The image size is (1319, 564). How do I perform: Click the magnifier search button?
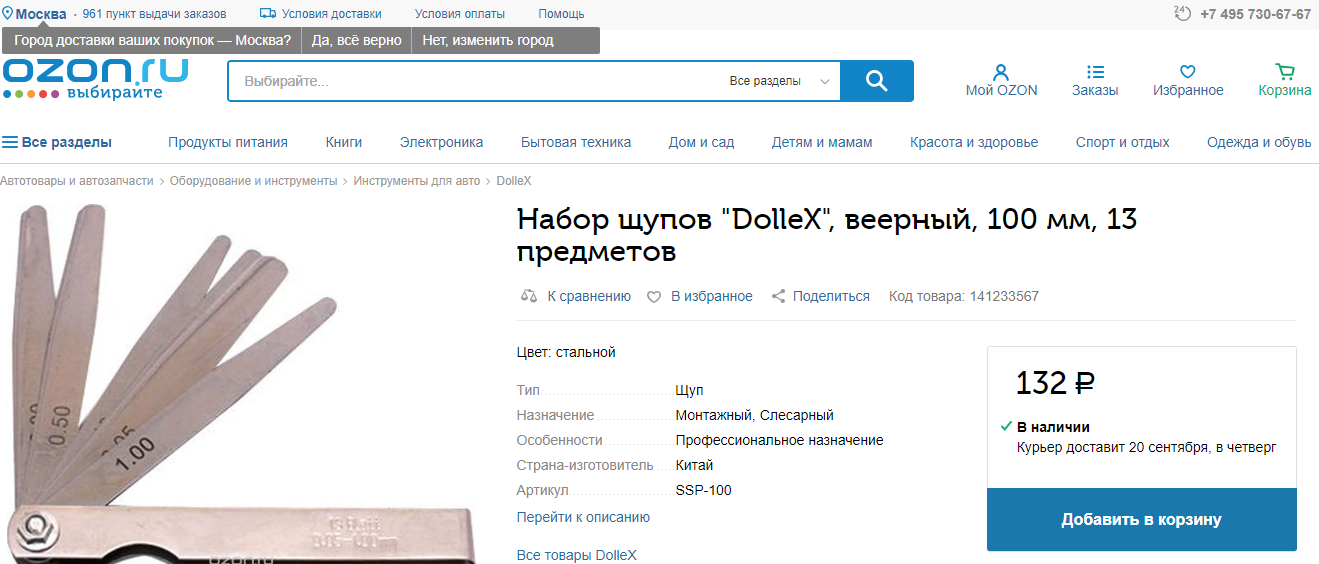tap(877, 81)
